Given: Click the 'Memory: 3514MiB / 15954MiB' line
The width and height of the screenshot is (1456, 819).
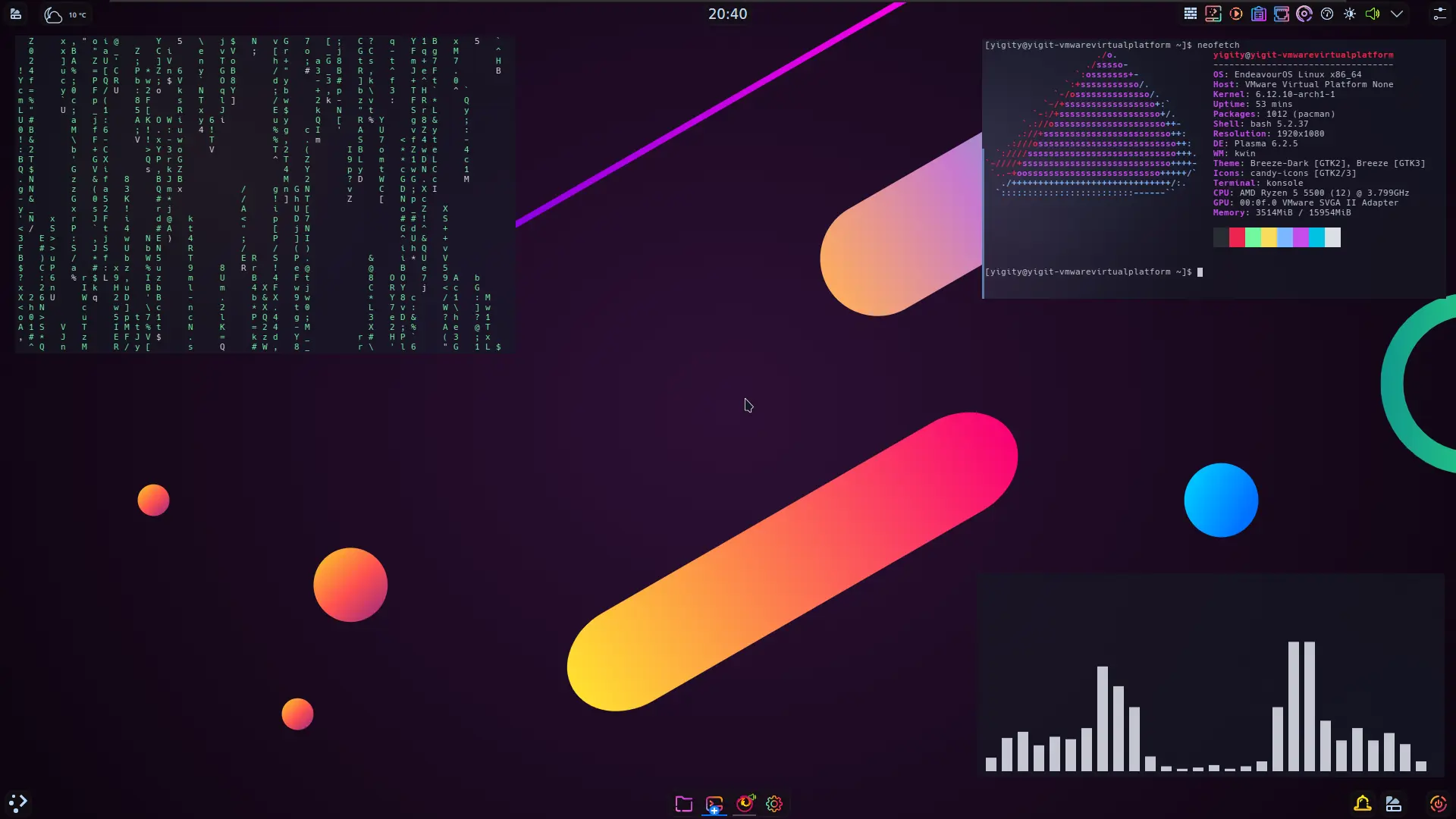Looking at the screenshot, I should click(1282, 212).
